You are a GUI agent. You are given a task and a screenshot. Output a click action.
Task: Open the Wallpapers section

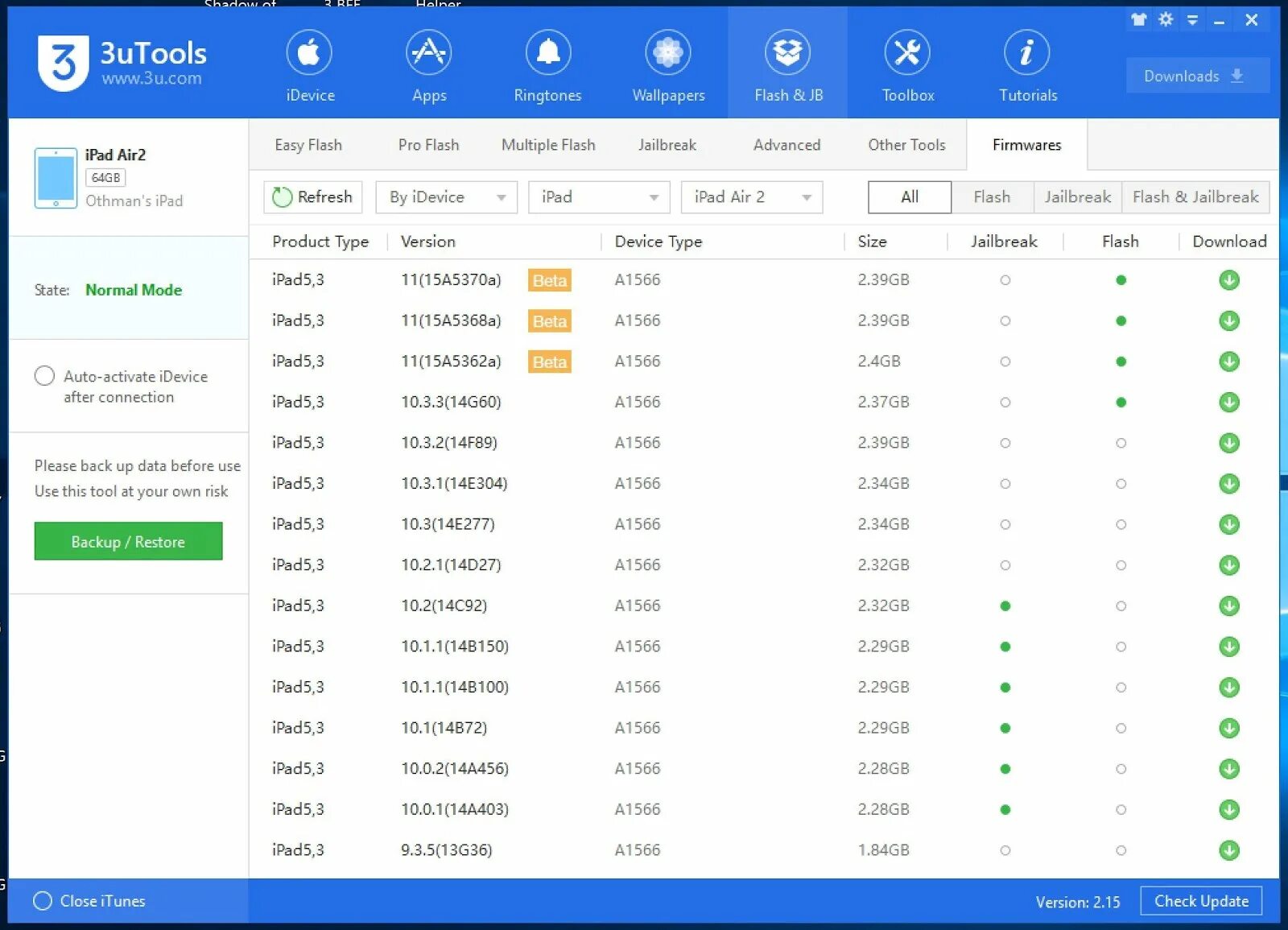[x=668, y=67]
